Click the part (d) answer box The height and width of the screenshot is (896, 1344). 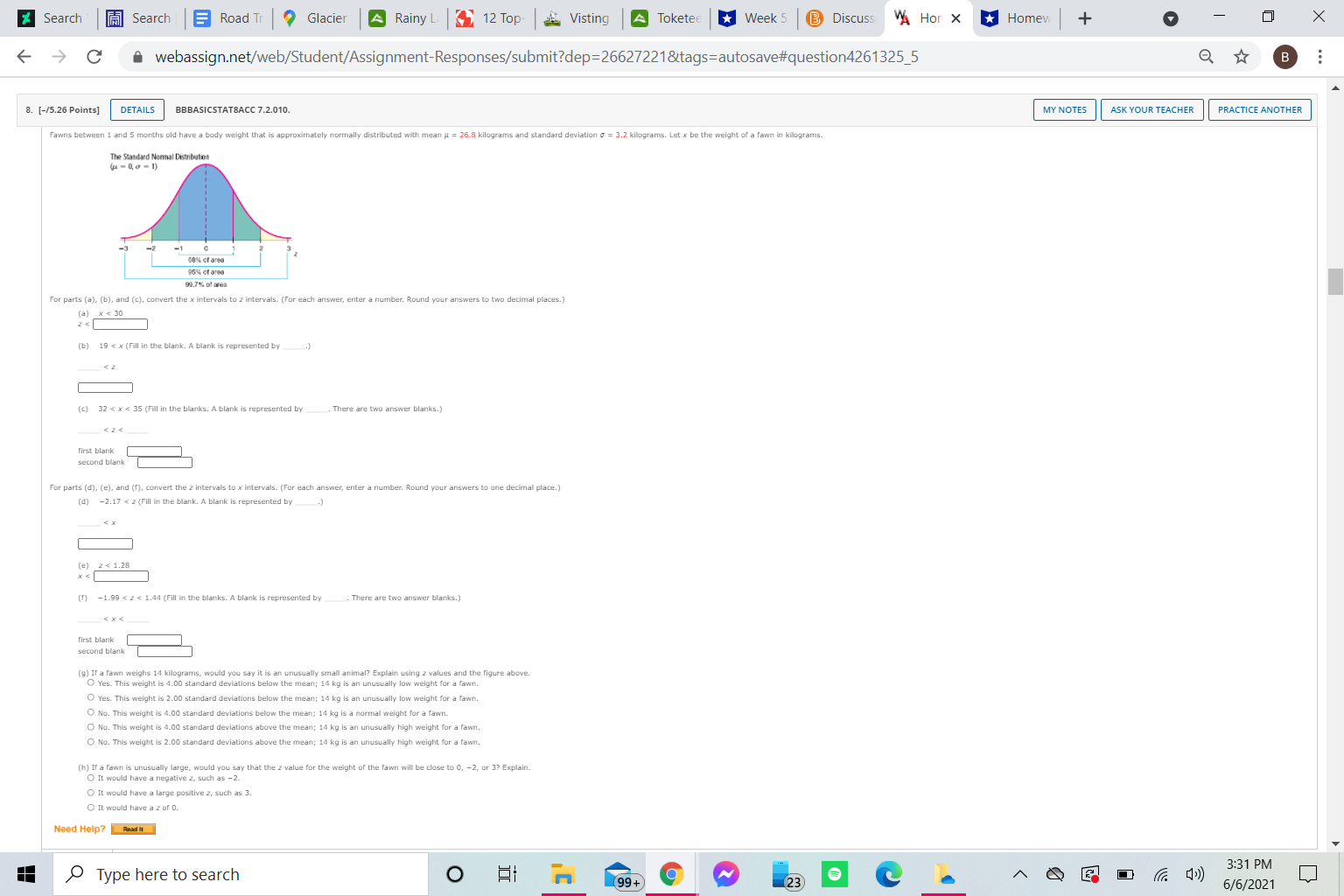coord(105,543)
